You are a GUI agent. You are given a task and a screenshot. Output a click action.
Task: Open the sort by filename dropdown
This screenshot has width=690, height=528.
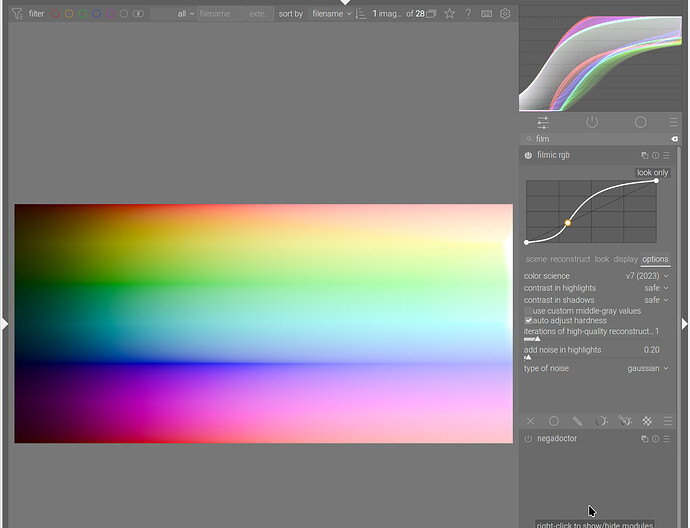pos(331,14)
